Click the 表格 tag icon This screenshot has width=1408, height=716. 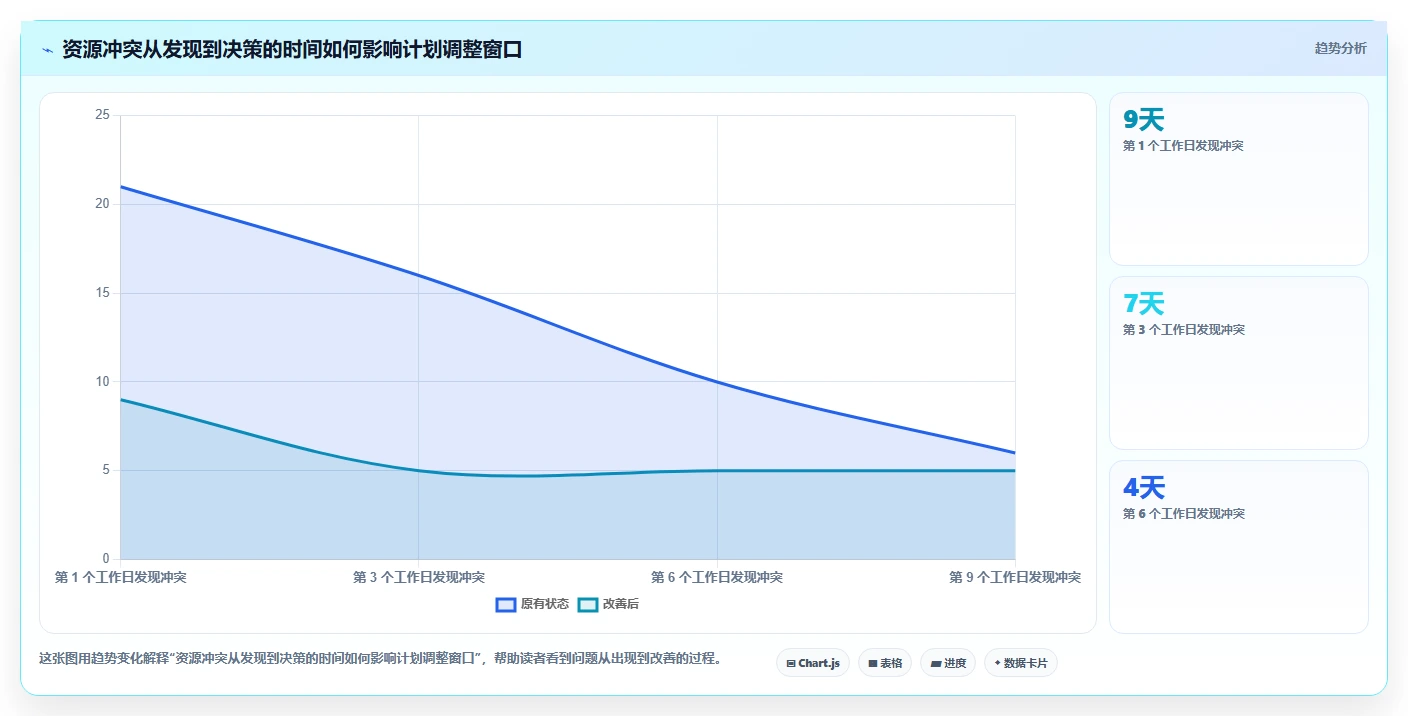pyautogui.click(x=873, y=664)
